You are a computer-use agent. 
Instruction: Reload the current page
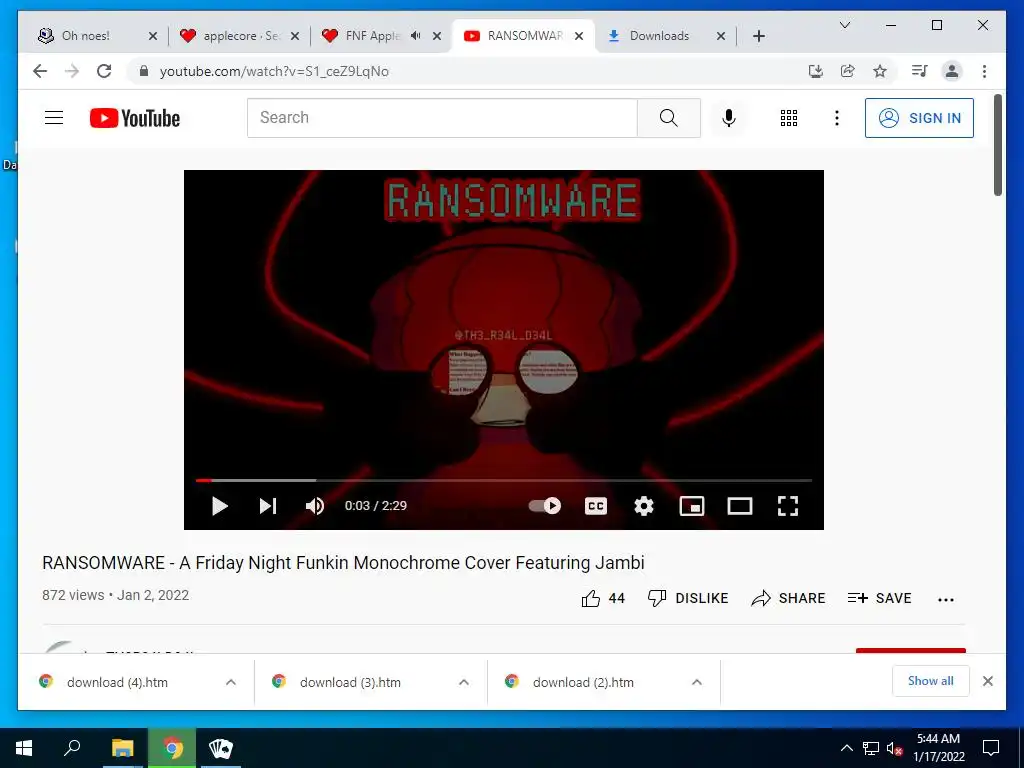click(104, 71)
